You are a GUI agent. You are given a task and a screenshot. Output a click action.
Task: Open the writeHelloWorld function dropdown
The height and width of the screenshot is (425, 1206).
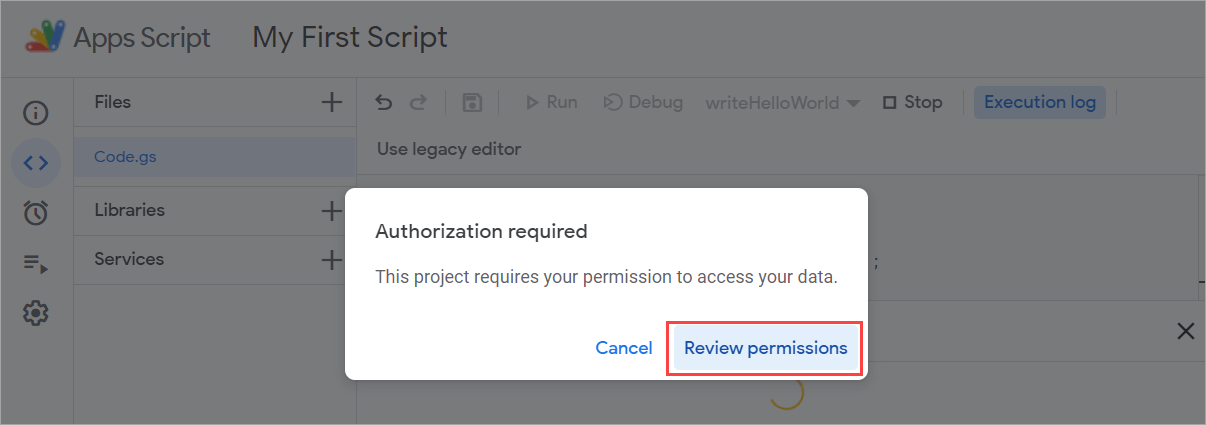(x=782, y=102)
